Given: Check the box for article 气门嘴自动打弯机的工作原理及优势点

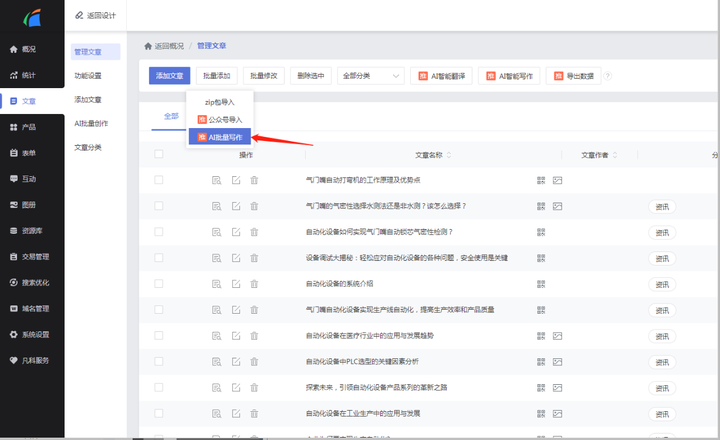Looking at the screenshot, I should pyautogui.click(x=158, y=180).
